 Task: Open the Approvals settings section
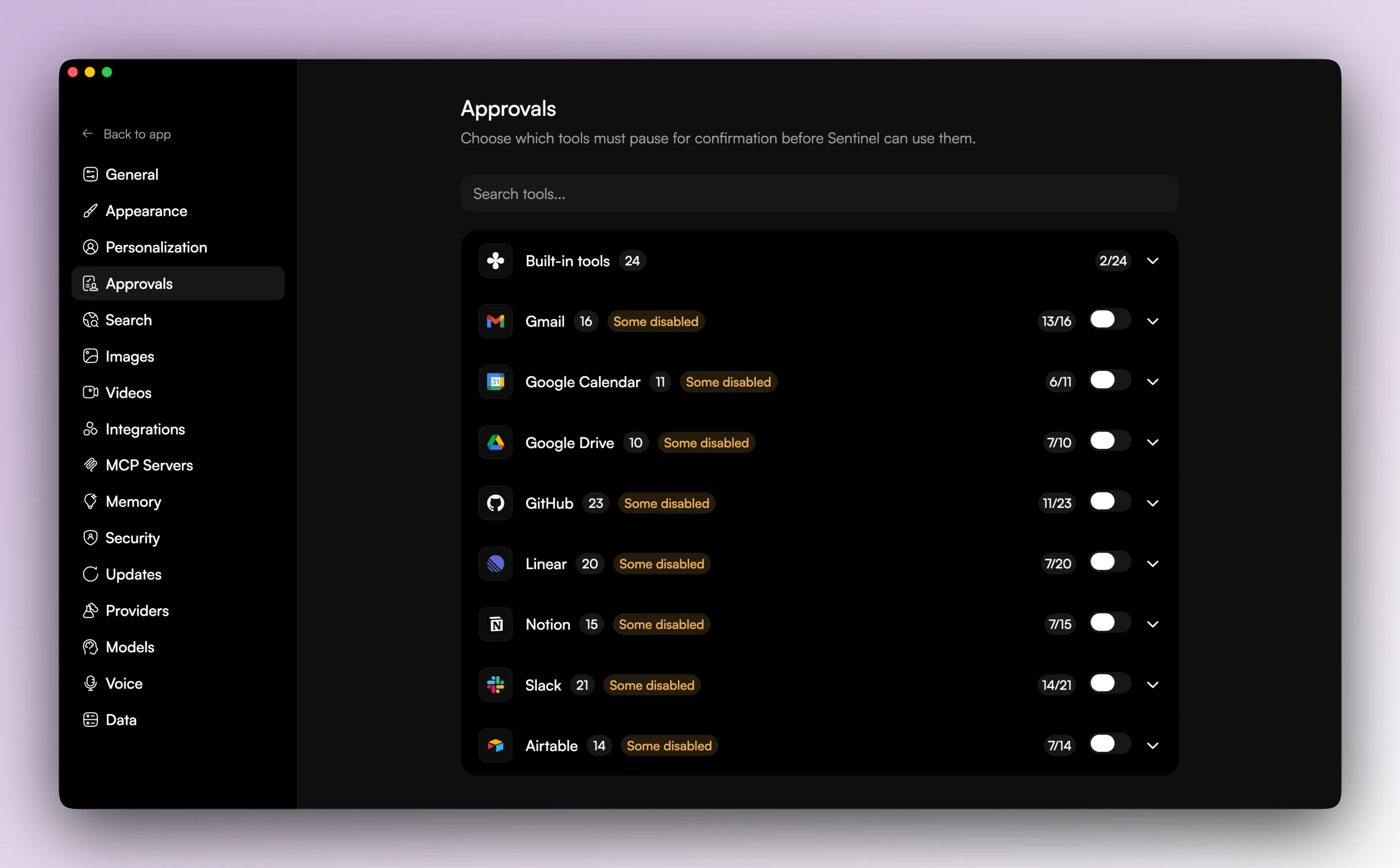[178, 284]
